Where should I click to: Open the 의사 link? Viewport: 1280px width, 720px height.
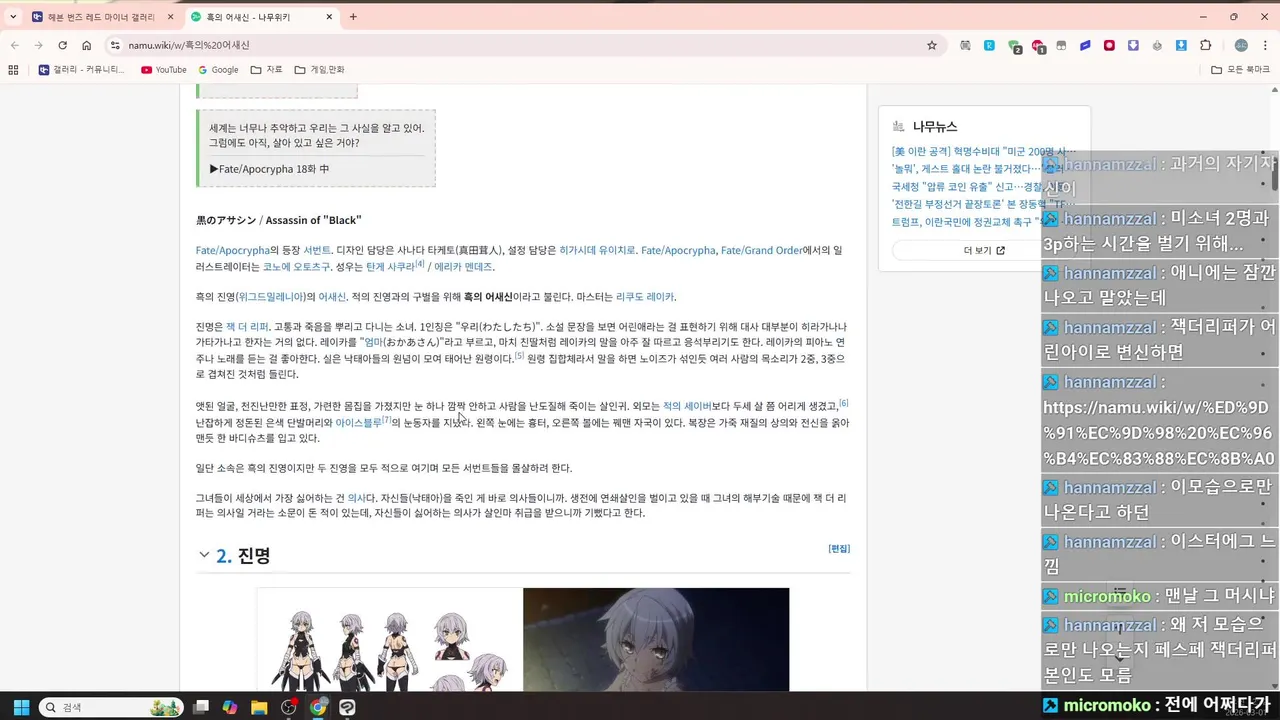(356, 498)
